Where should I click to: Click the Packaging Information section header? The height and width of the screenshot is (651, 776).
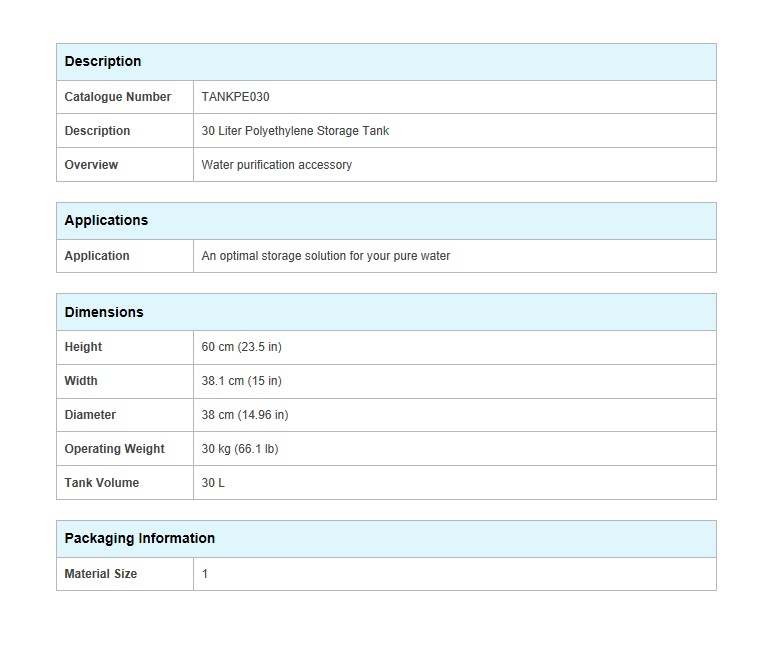[x=140, y=539]
